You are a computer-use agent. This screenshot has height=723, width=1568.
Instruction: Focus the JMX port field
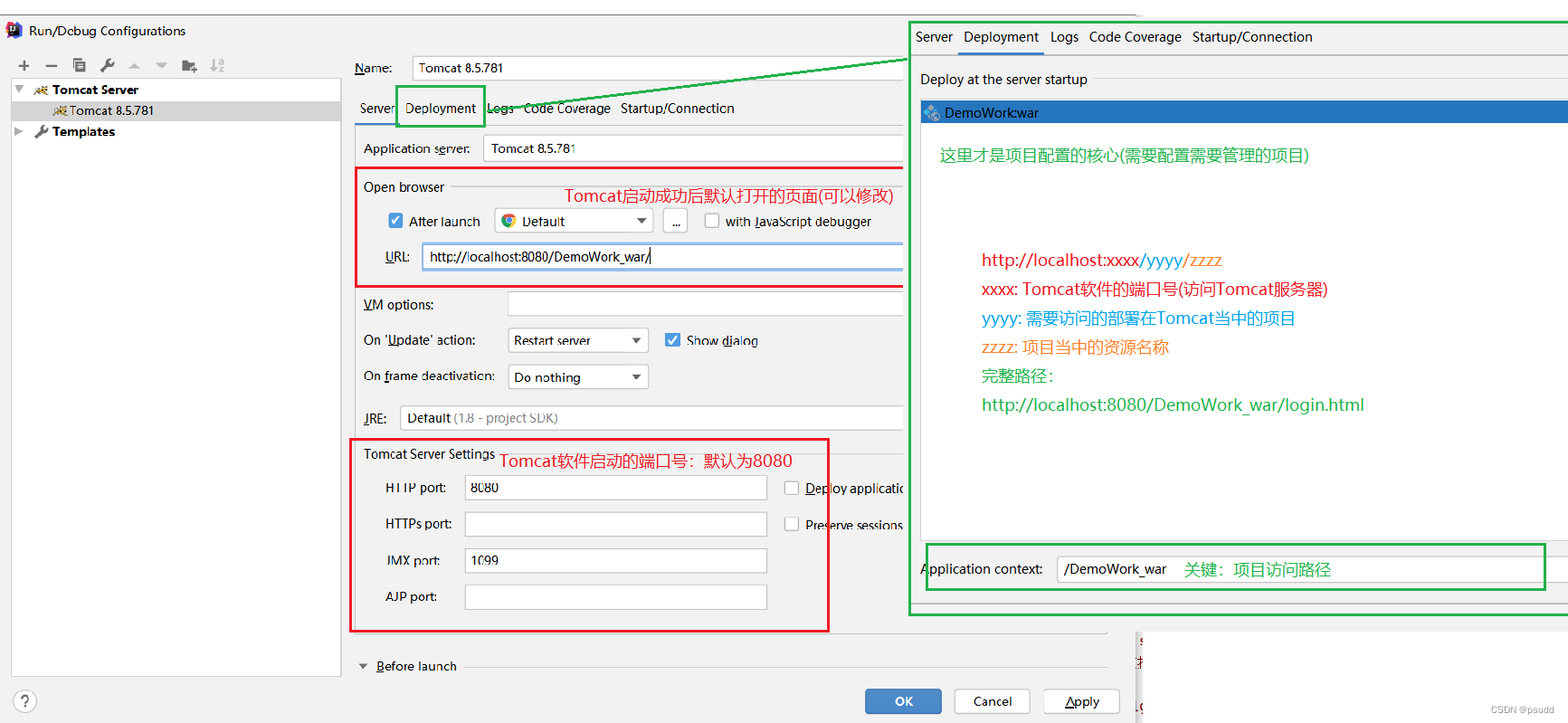(616, 560)
